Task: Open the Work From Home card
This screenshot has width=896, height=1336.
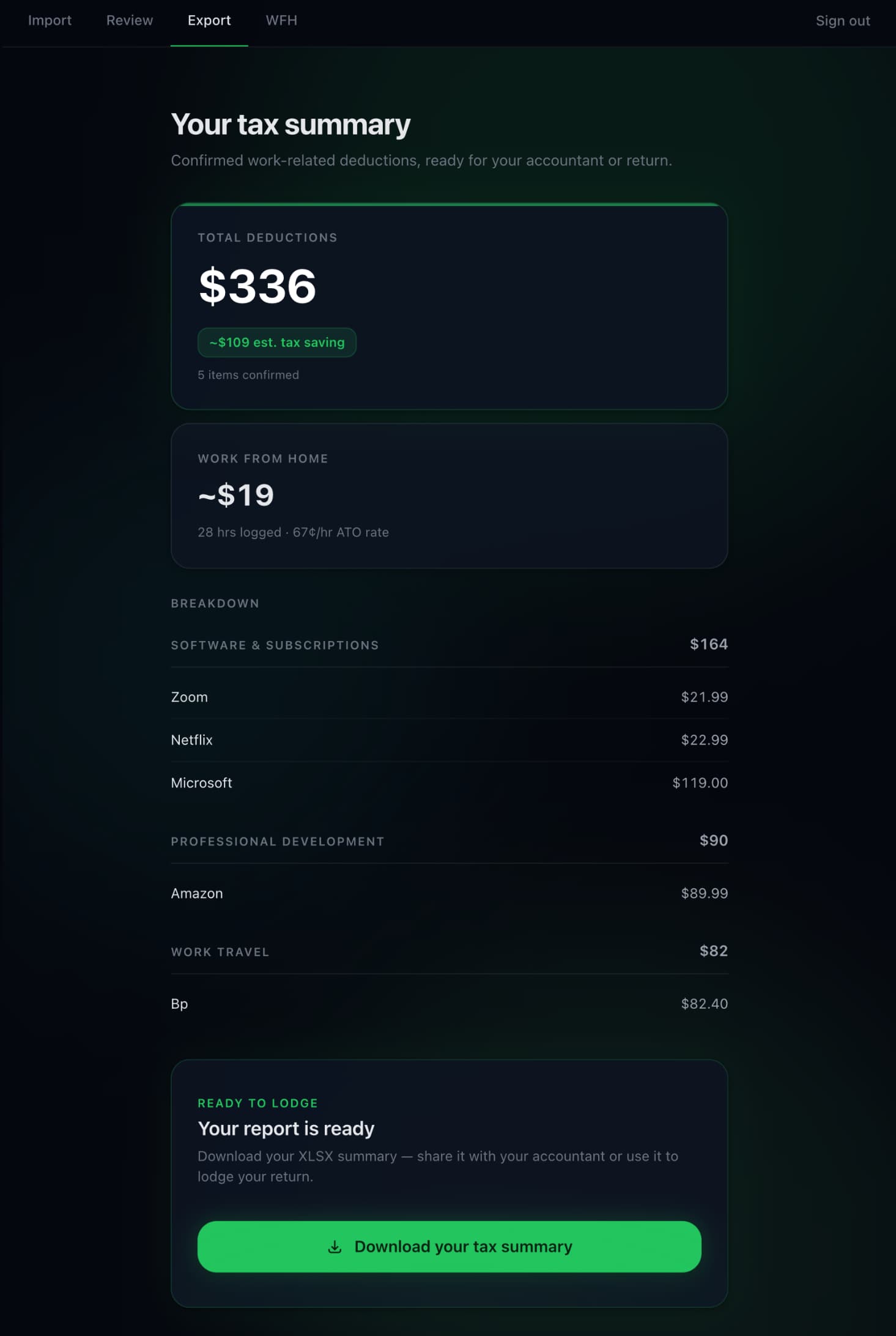Action: click(449, 495)
